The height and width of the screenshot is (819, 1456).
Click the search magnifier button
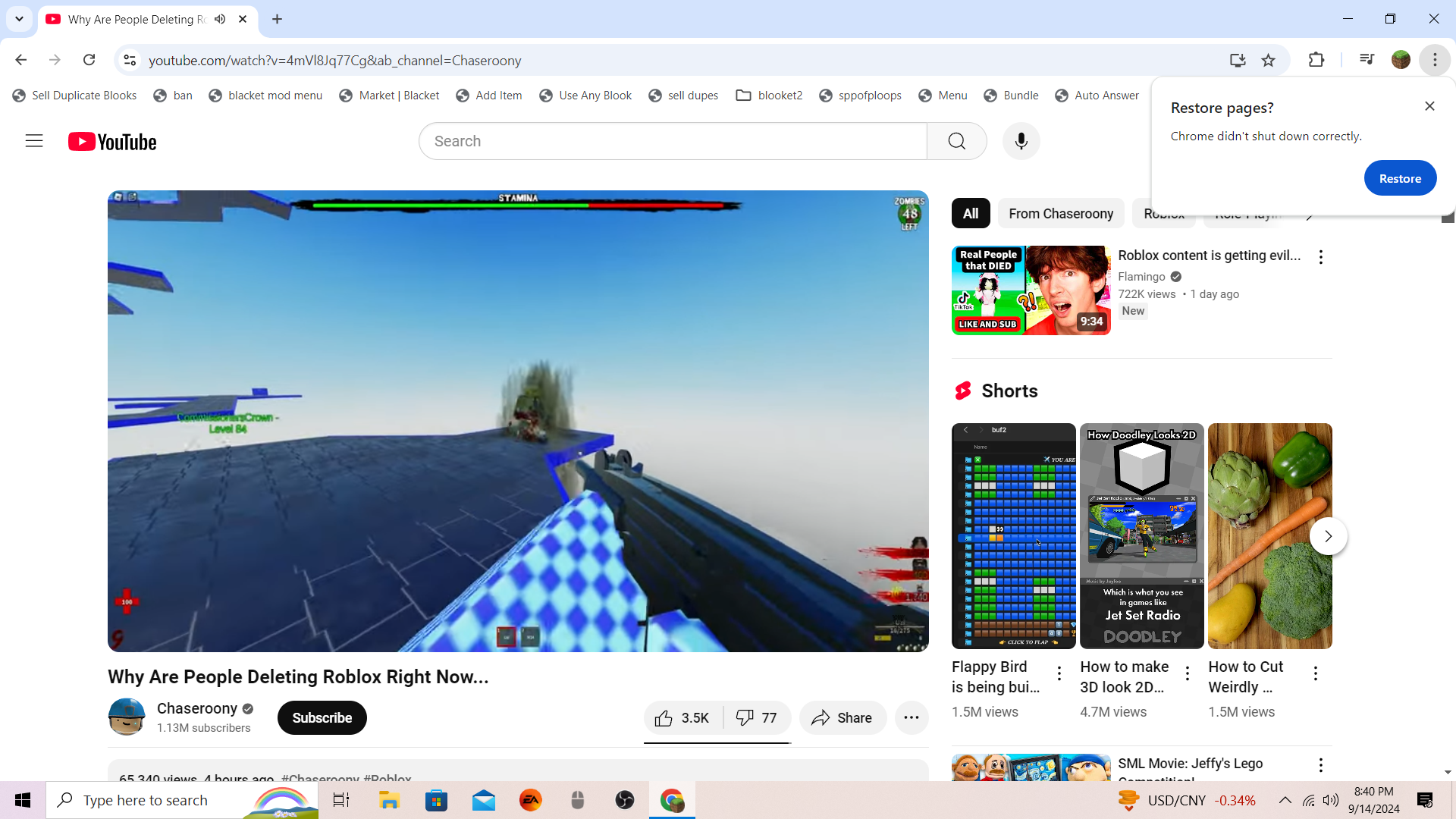tap(956, 141)
